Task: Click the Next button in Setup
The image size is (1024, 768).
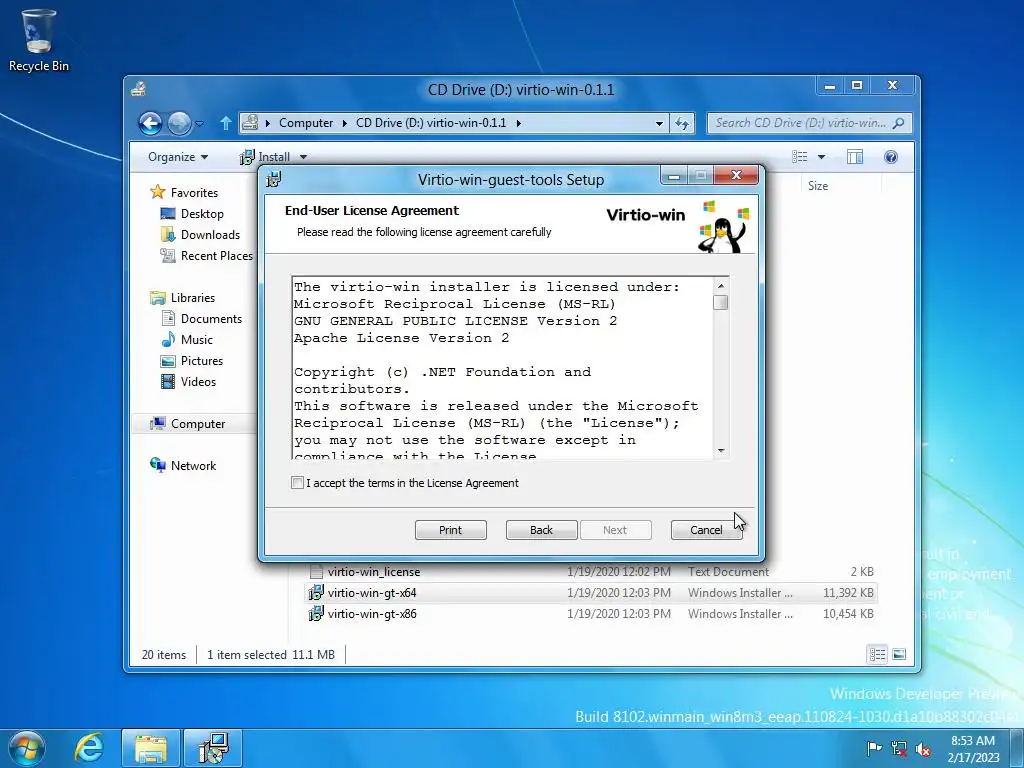Action: click(x=615, y=530)
